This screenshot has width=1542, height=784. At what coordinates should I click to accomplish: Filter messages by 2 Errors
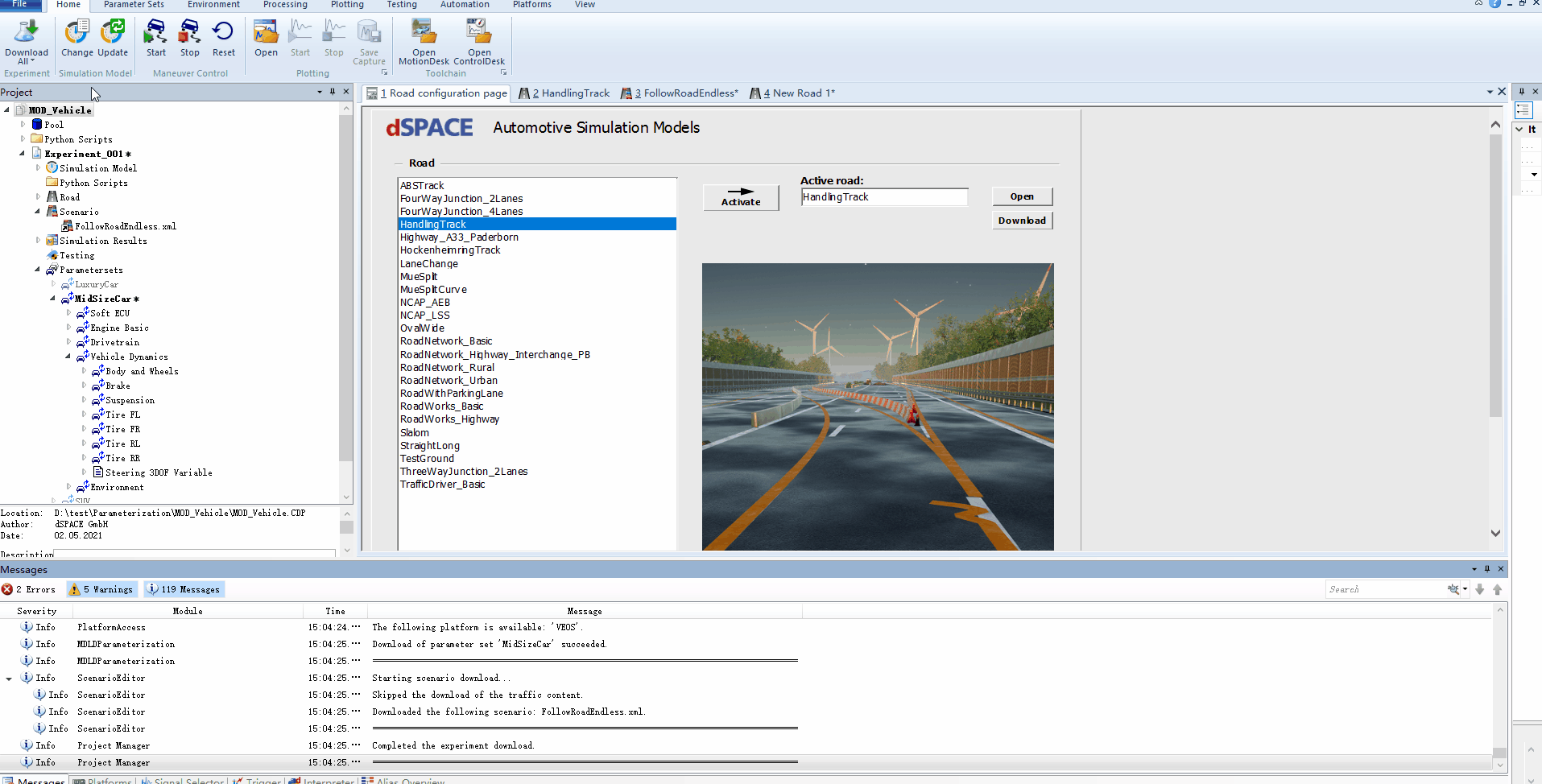click(29, 589)
